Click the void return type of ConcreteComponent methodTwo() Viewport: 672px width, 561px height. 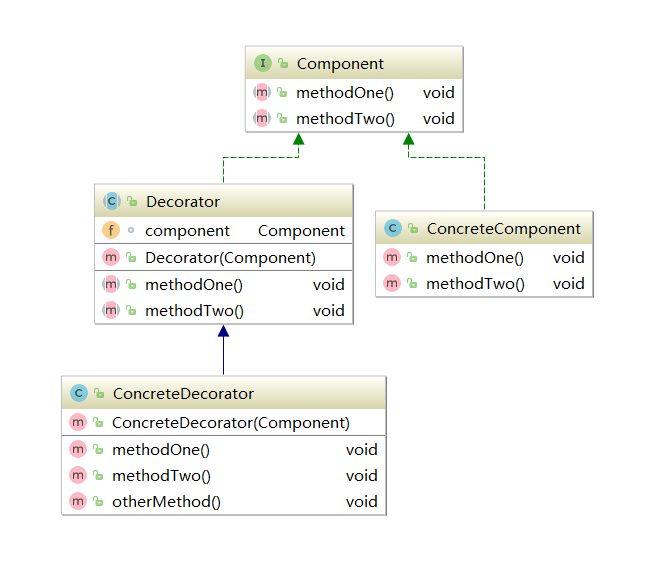pos(568,284)
